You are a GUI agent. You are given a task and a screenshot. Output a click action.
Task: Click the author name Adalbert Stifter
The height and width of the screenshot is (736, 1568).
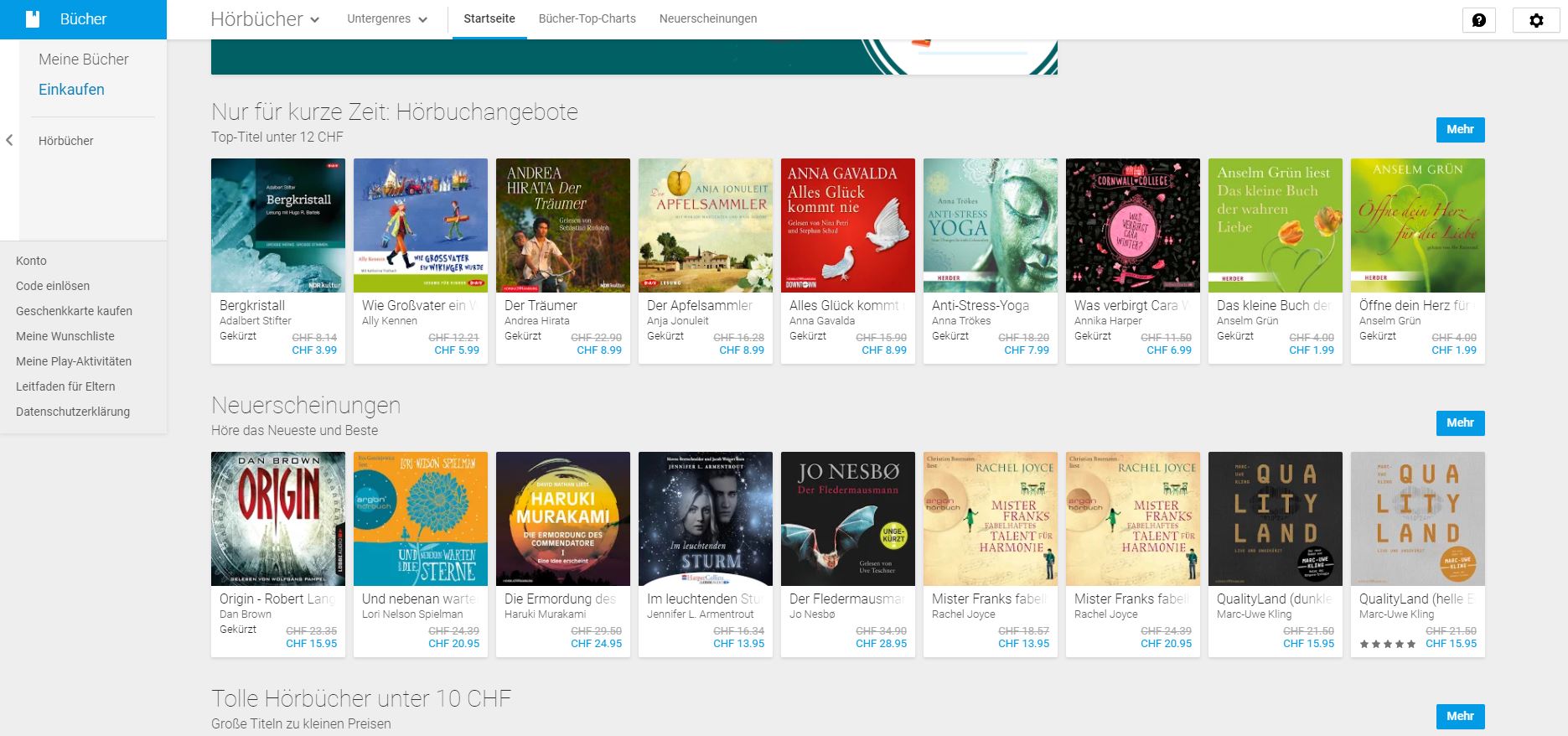256,321
